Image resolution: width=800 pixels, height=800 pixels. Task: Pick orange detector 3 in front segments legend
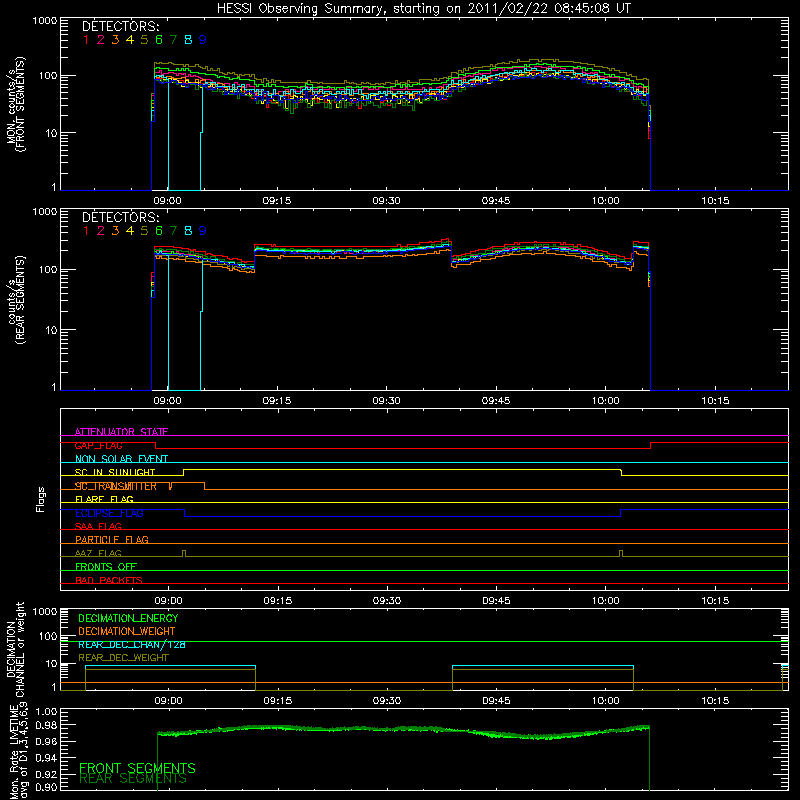[x=115, y=40]
